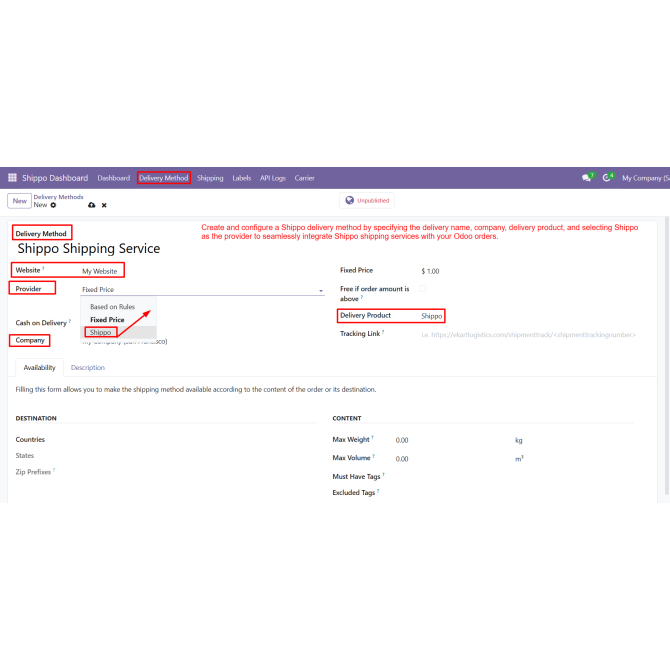Discard changes with the X icon
The width and height of the screenshot is (670, 670).
(x=104, y=205)
